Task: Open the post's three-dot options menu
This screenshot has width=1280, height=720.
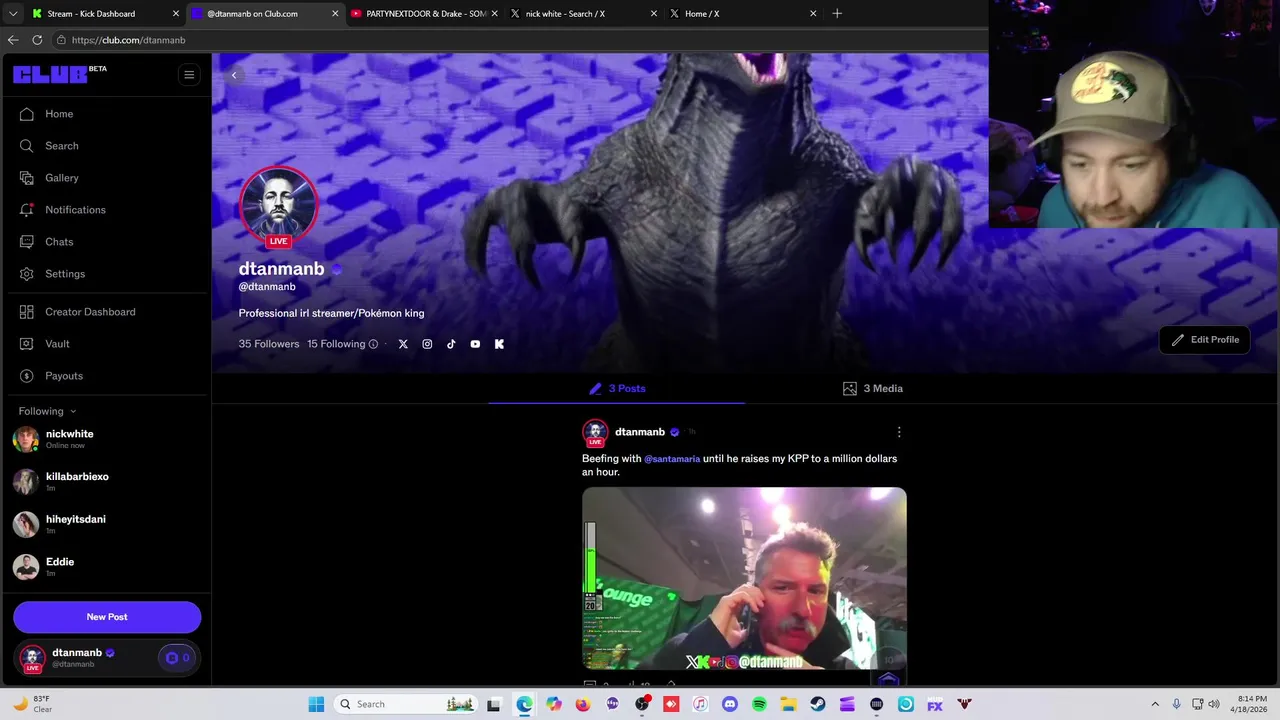Action: (x=899, y=432)
